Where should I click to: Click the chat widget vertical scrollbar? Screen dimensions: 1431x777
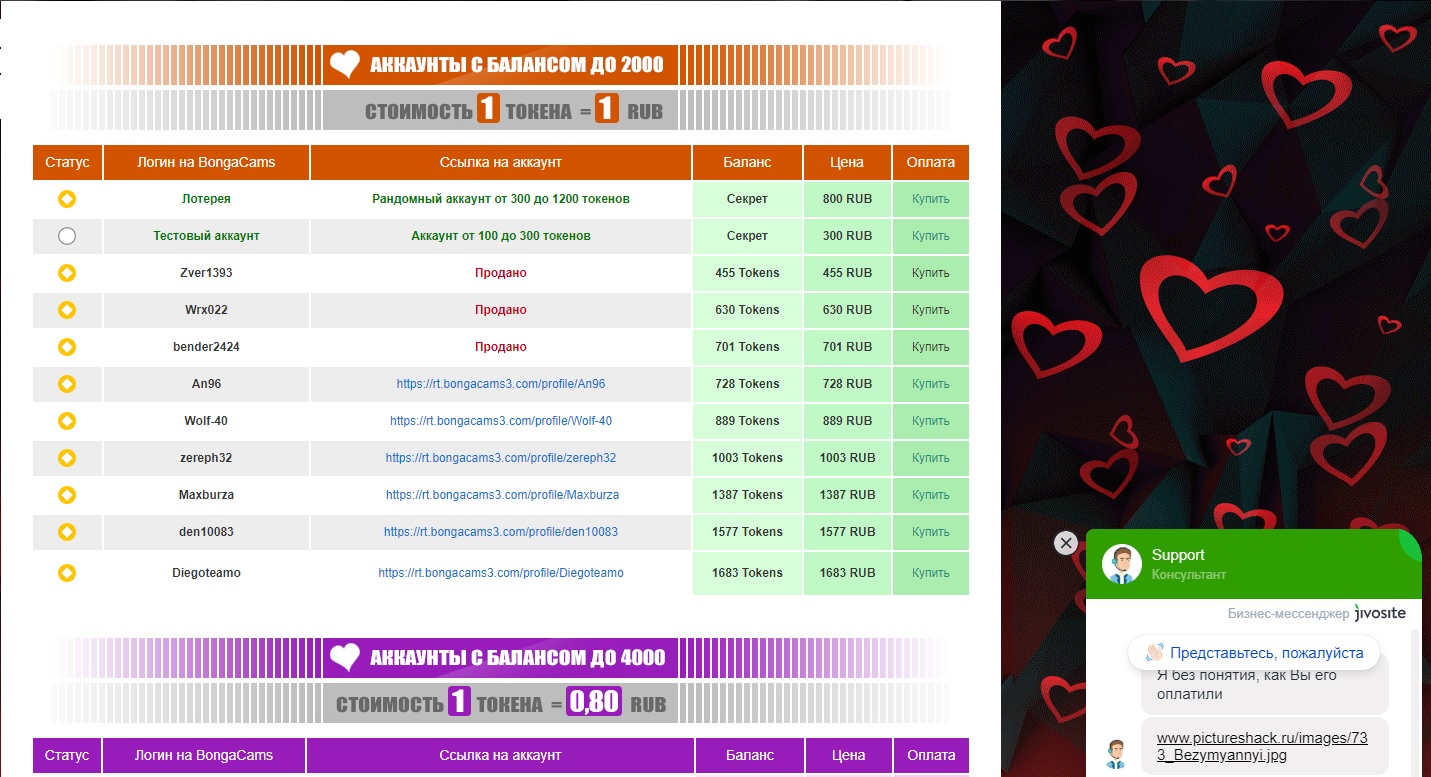(x=1416, y=703)
